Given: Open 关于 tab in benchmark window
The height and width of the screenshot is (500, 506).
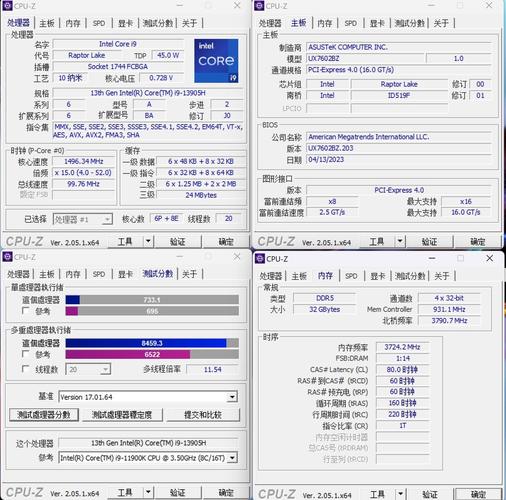Looking at the screenshot, I should pos(189,274).
